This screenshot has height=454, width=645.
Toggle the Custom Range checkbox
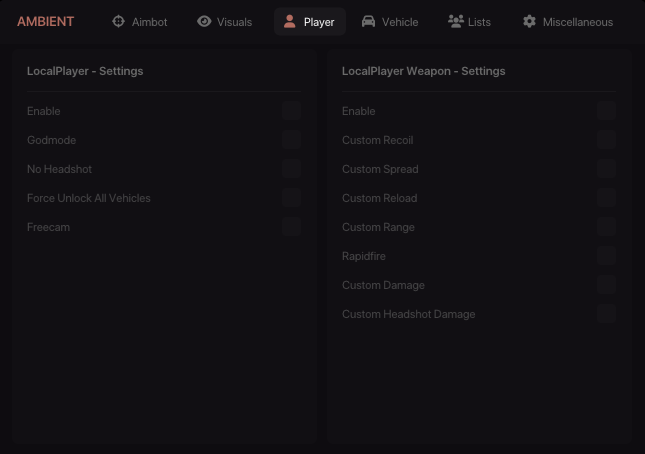(606, 227)
